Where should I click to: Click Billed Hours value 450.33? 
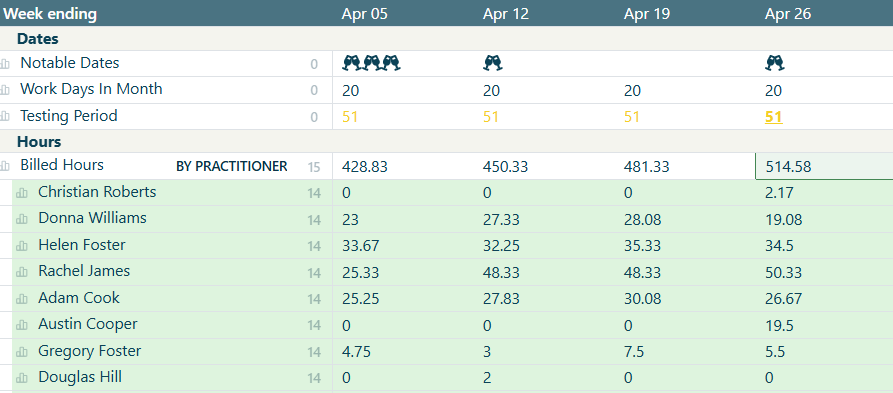pyautogui.click(x=506, y=167)
